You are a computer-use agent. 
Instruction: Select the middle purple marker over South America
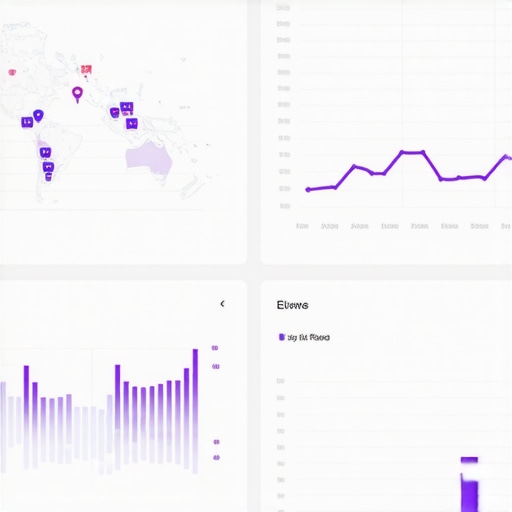pos(48,166)
